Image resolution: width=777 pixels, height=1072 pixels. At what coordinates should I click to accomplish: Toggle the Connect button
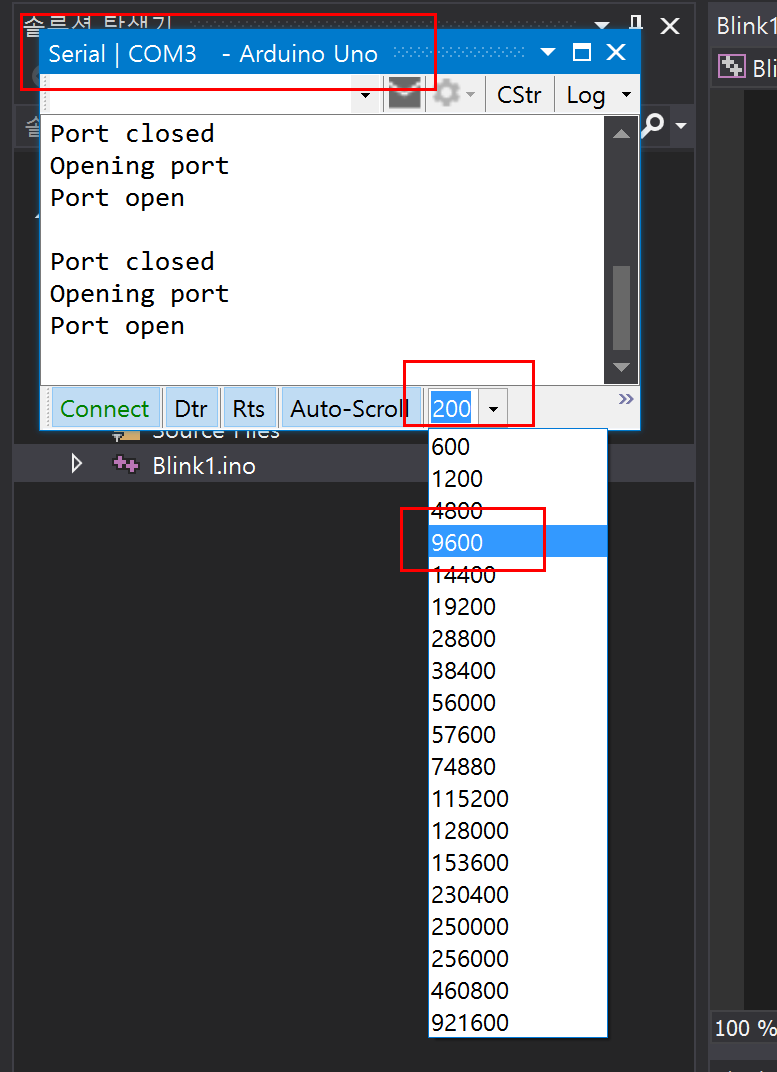(x=105, y=408)
